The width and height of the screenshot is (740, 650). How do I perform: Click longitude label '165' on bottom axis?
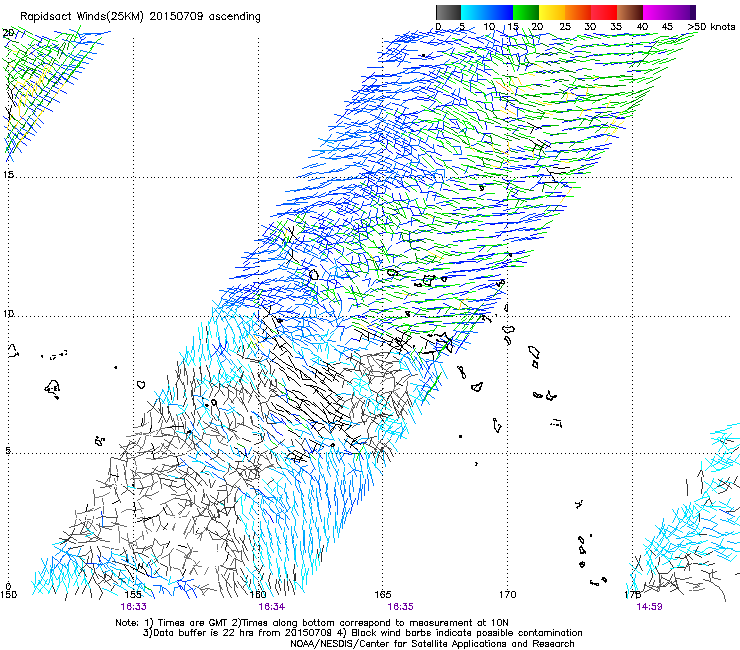pos(383,595)
